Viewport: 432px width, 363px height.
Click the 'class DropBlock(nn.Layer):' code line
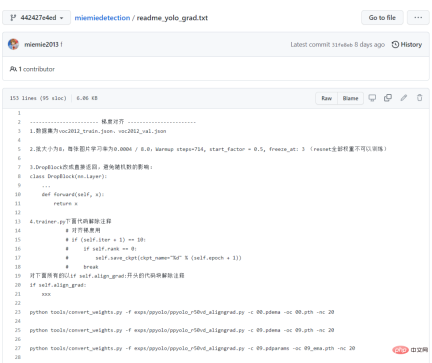point(68,176)
